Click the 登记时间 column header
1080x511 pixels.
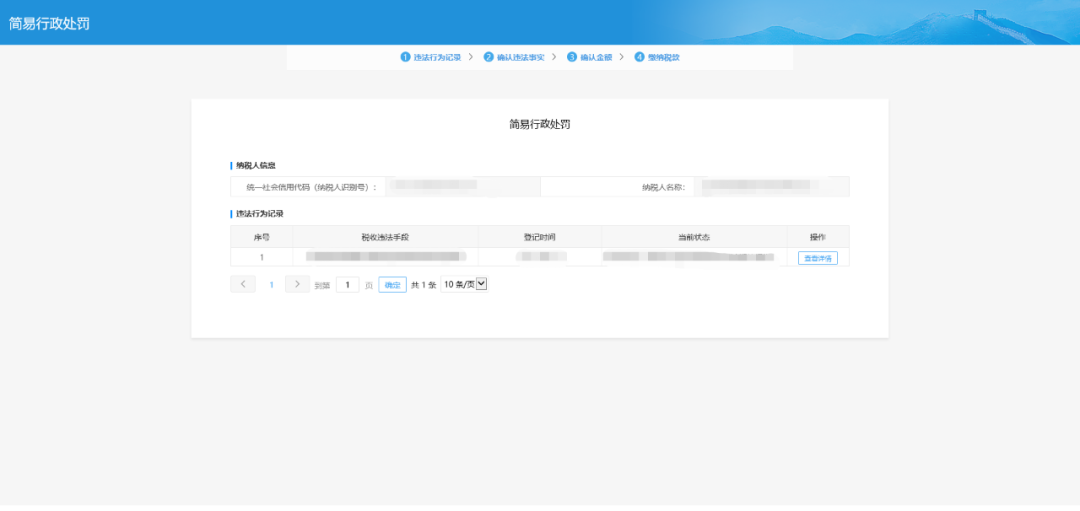(x=540, y=237)
